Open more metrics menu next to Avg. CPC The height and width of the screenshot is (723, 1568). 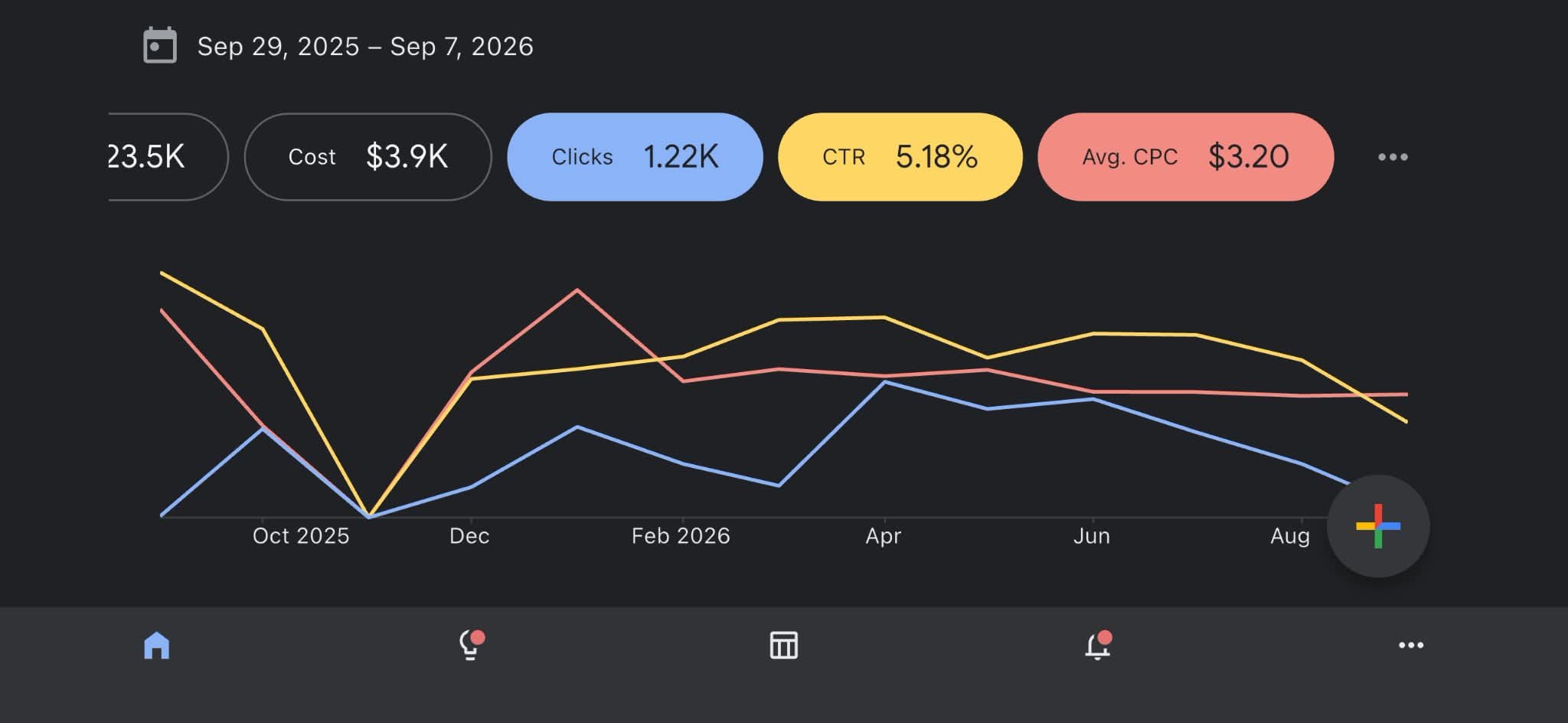[1393, 157]
